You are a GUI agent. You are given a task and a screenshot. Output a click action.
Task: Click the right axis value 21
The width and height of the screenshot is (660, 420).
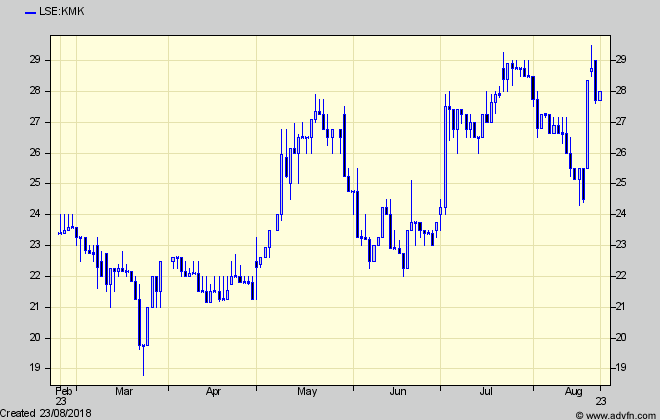click(x=620, y=306)
